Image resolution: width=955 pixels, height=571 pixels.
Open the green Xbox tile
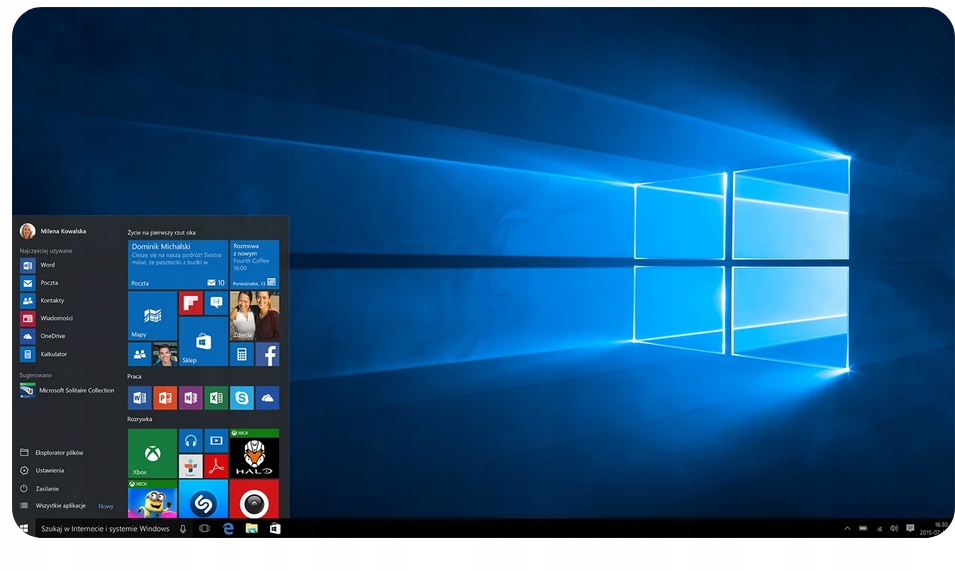coord(152,454)
